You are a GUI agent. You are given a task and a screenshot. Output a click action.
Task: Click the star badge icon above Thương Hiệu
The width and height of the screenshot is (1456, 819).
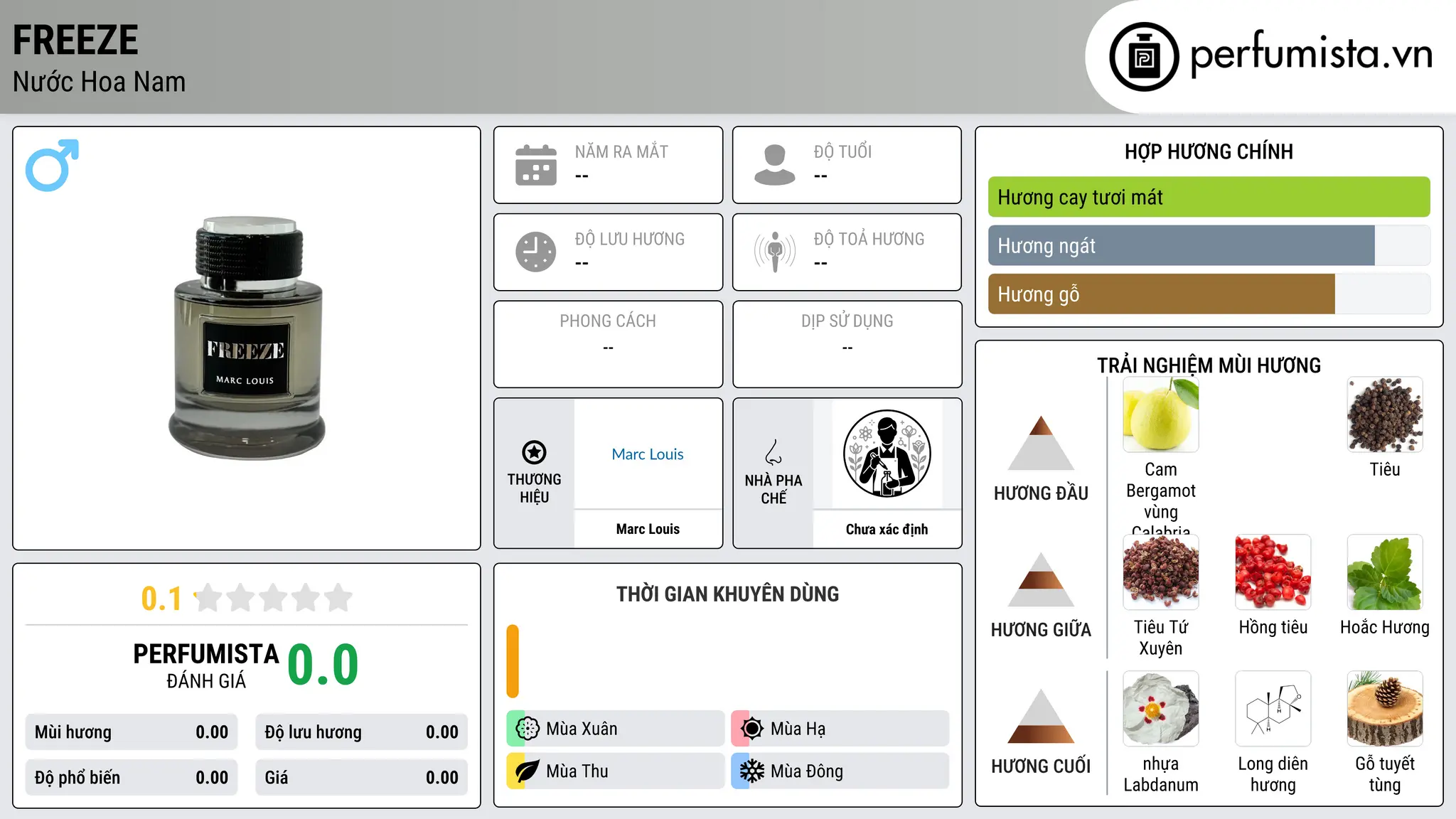pos(534,452)
